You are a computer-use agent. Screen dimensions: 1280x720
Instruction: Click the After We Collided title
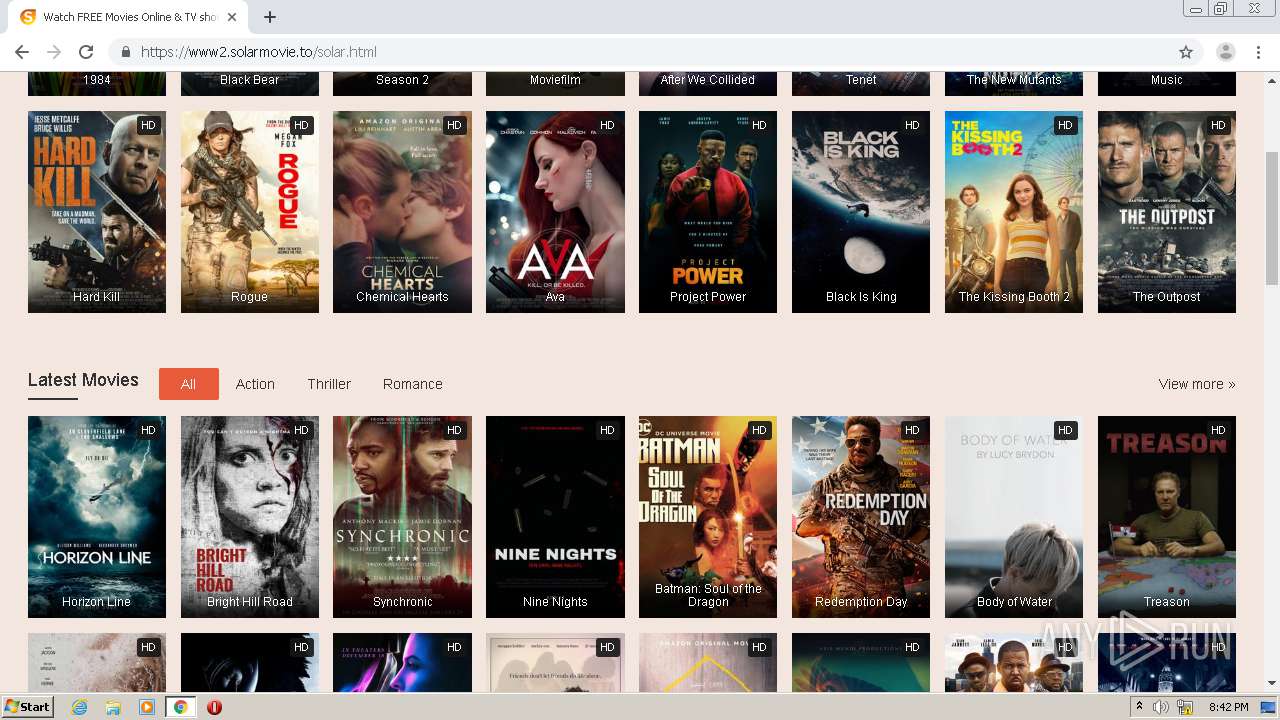click(708, 80)
